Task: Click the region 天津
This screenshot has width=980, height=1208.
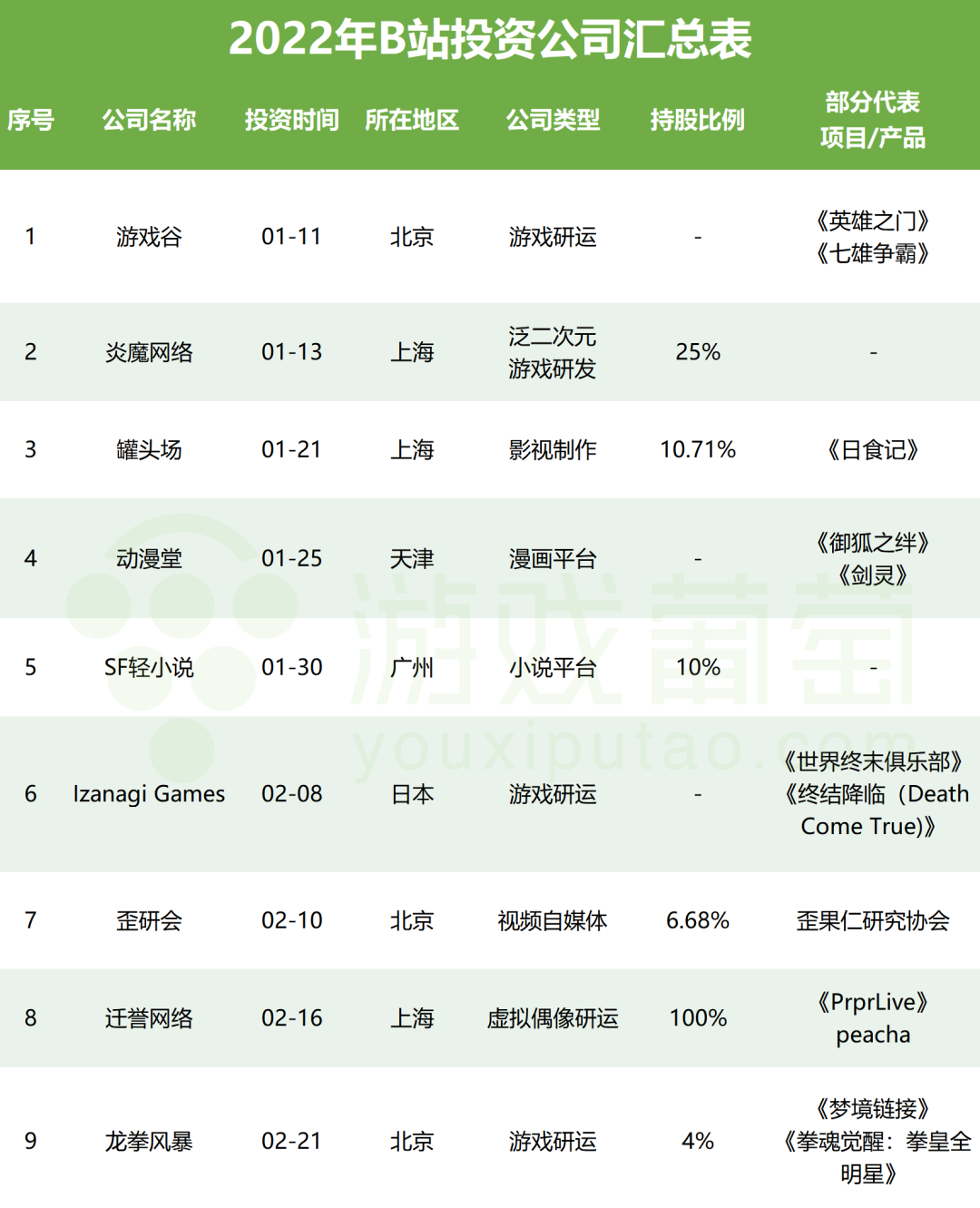Action: (412, 558)
